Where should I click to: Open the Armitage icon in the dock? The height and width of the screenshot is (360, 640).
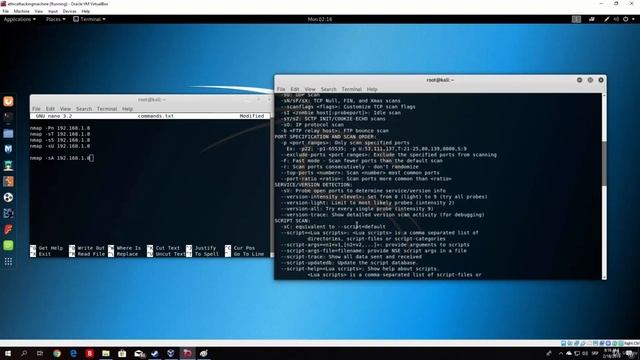(8, 165)
